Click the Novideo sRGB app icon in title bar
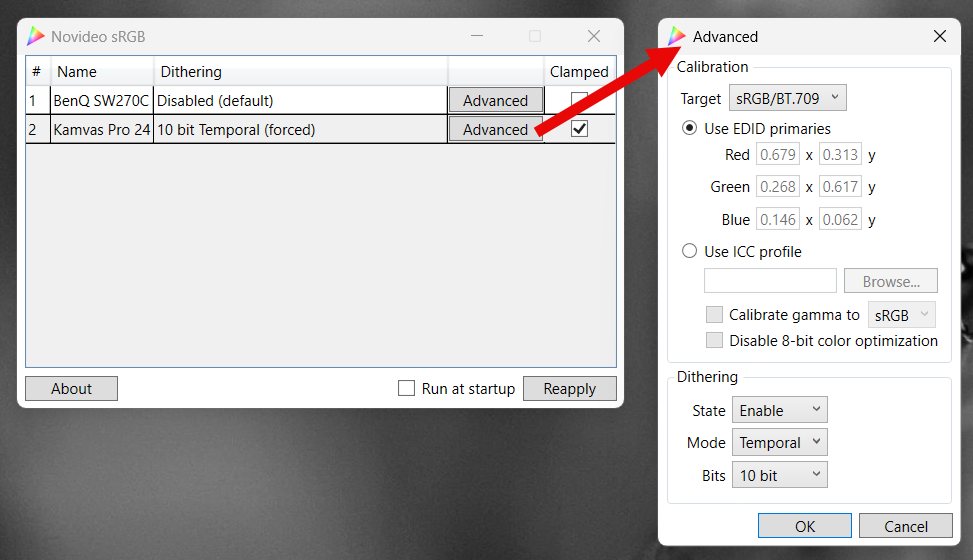The width and height of the screenshot is (973, 560). [x=36, y=37]
